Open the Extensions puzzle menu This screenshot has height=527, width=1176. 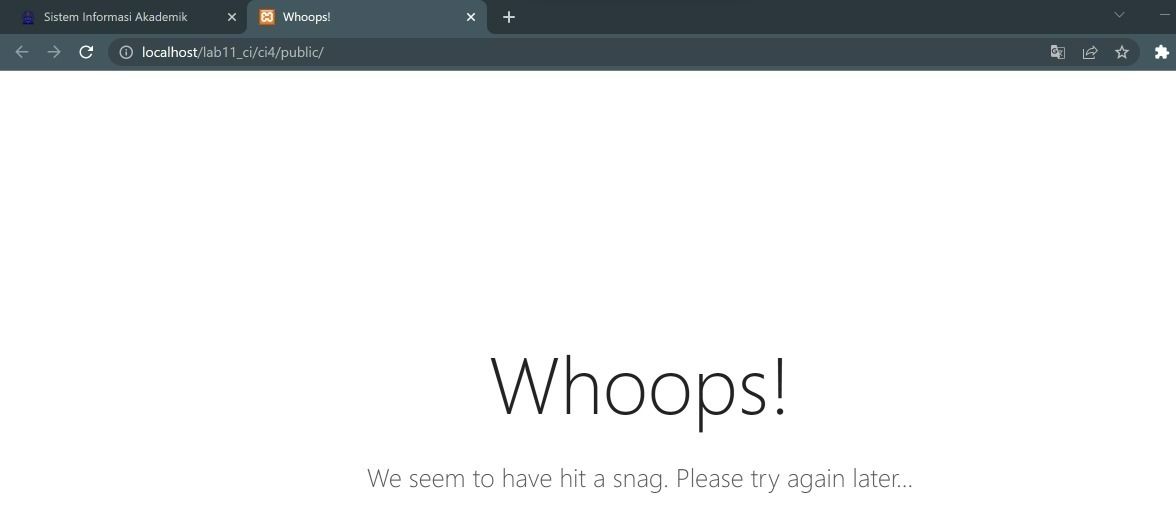pos(1161,52)
